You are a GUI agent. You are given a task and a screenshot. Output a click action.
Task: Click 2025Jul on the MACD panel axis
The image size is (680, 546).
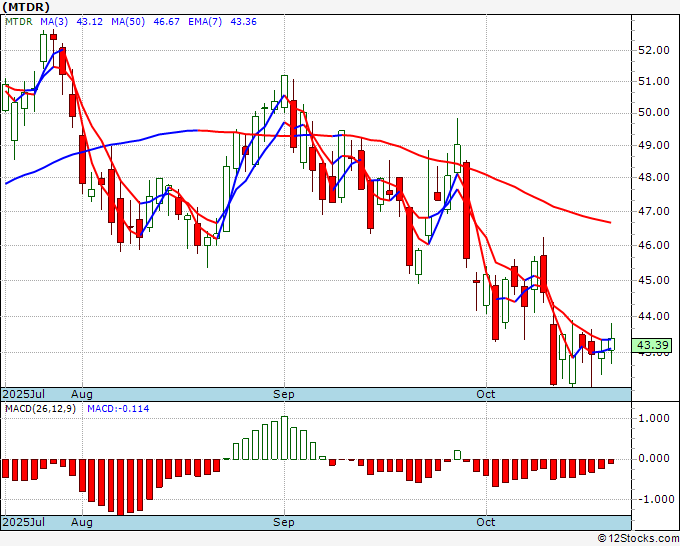pyautogui.click(x=24, y=522)
